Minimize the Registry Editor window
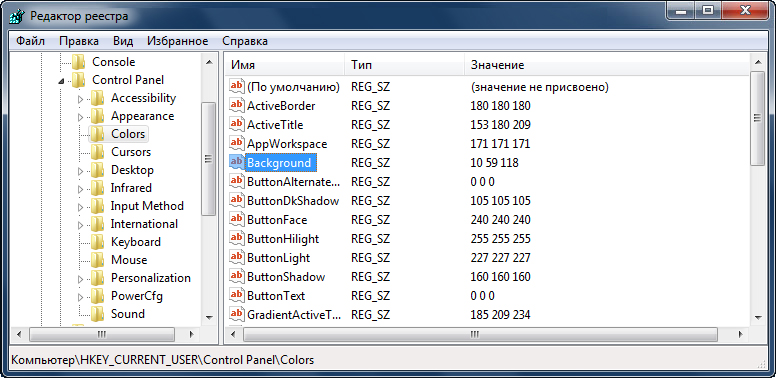Screen dimensions: 776x378 [x=681, y=9]
